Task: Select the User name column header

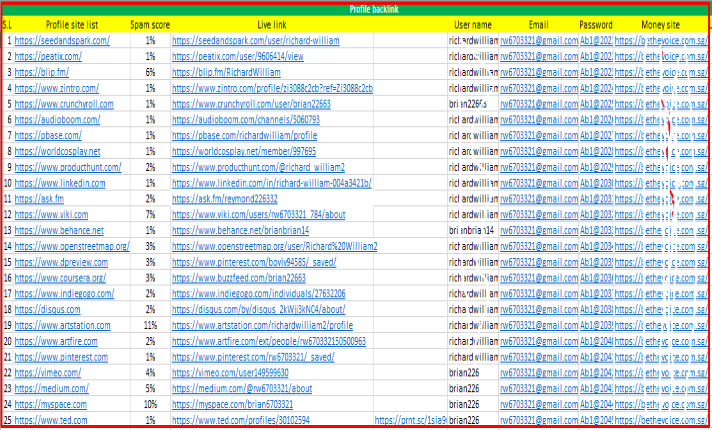Action: click(x=472, y=23)
